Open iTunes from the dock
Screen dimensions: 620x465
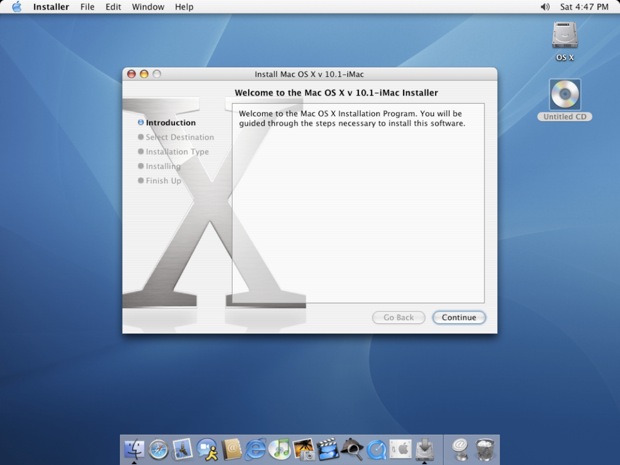[x=280, y=450]
